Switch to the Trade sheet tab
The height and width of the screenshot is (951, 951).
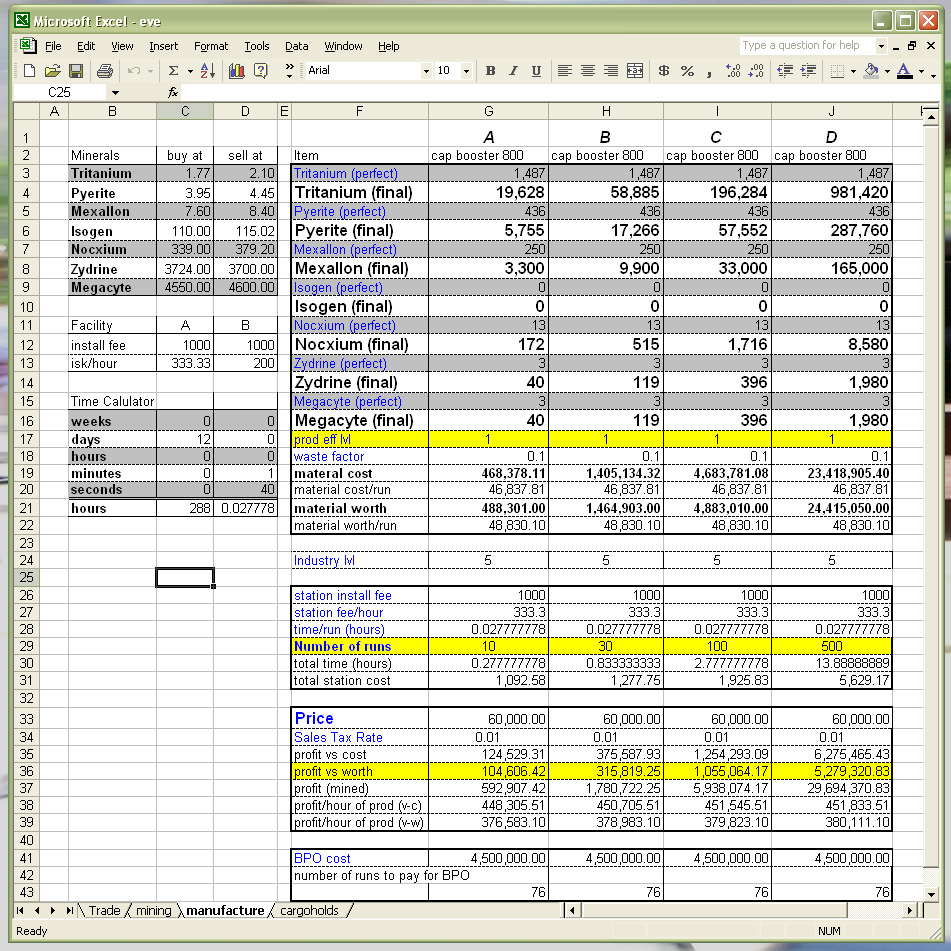point(104,910)
